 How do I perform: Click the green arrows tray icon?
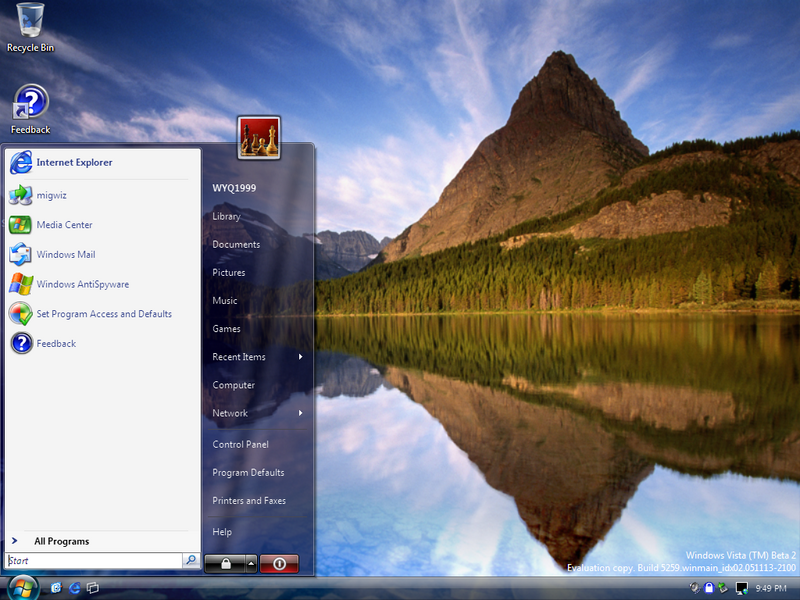(x=723, y=588)
